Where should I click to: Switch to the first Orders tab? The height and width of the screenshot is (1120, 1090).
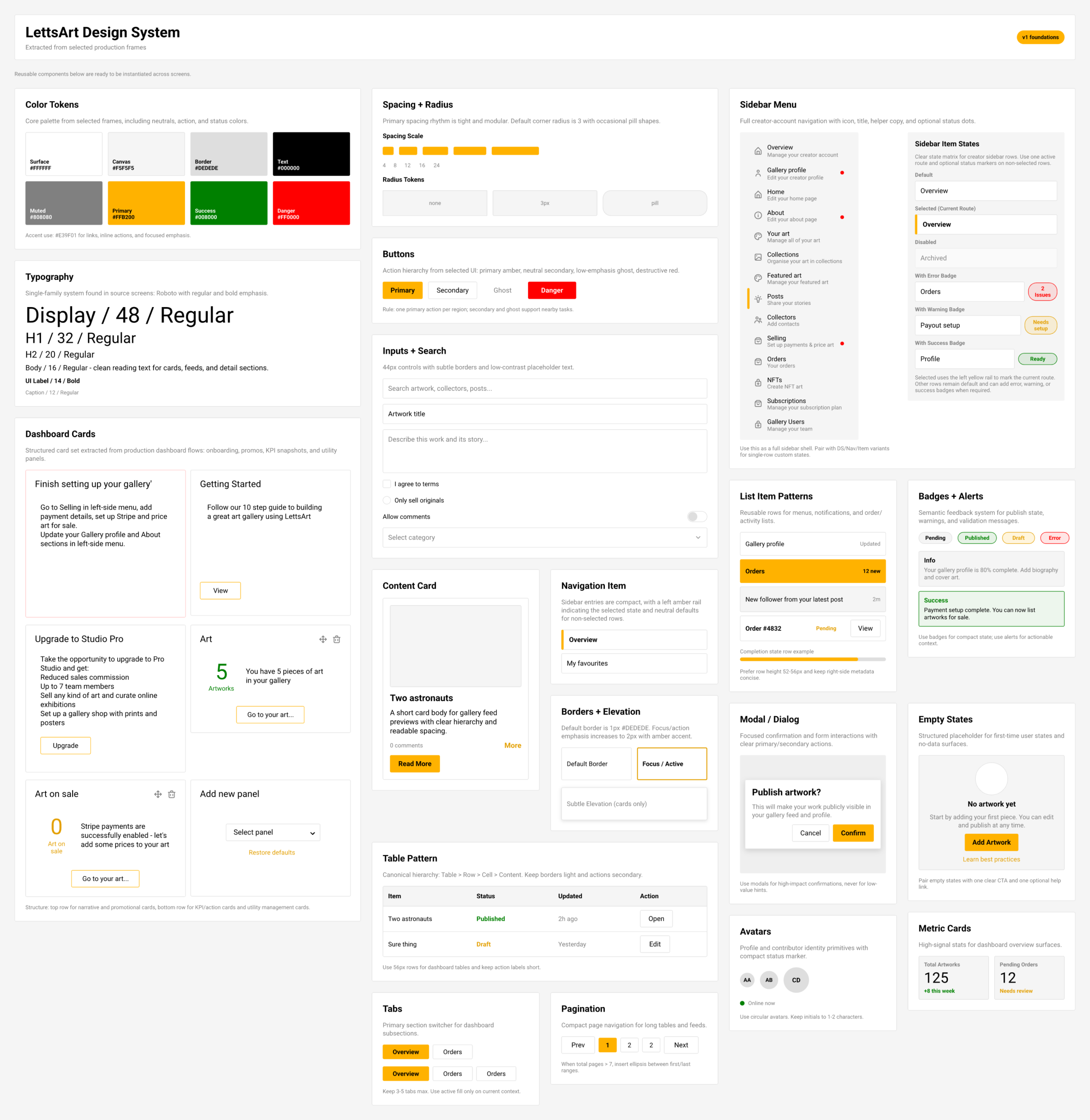pos(452,1052)
